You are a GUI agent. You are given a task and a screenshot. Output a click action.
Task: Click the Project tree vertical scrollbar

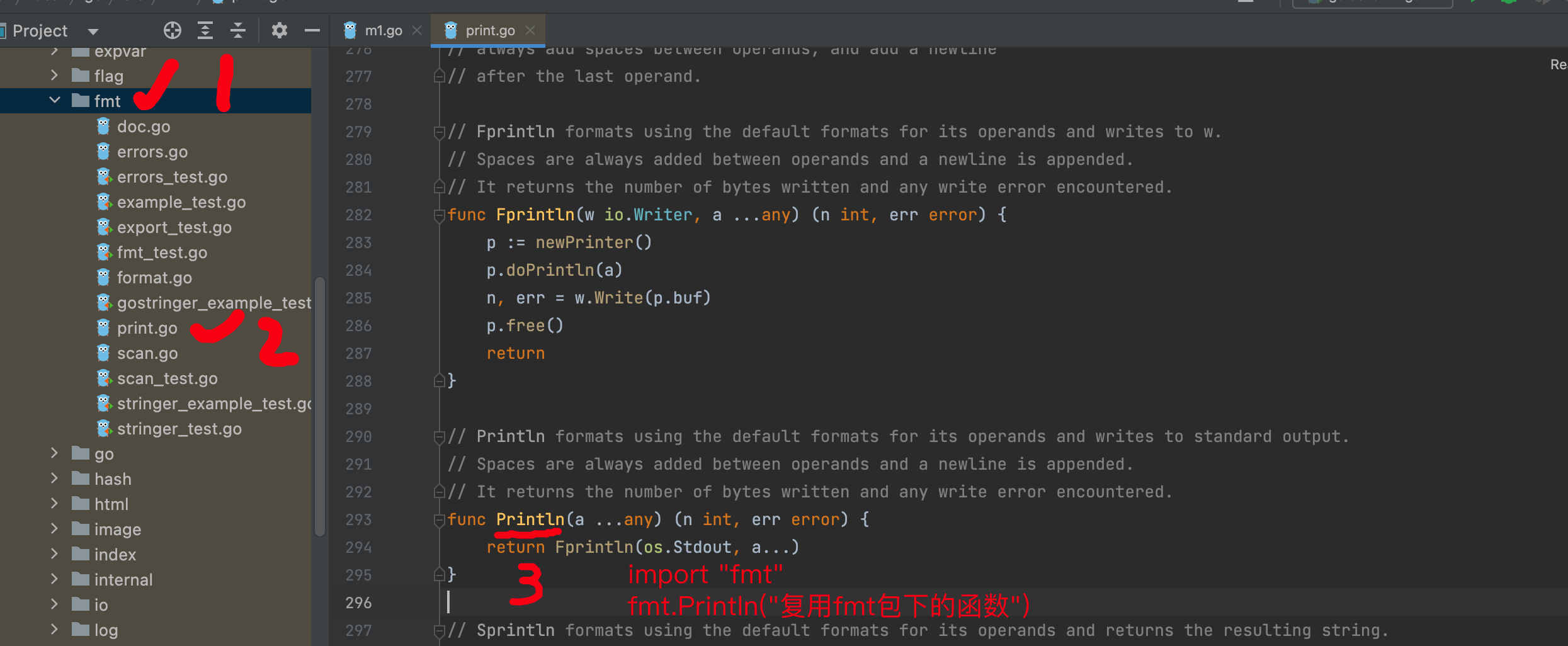click(x=320, y=403)
